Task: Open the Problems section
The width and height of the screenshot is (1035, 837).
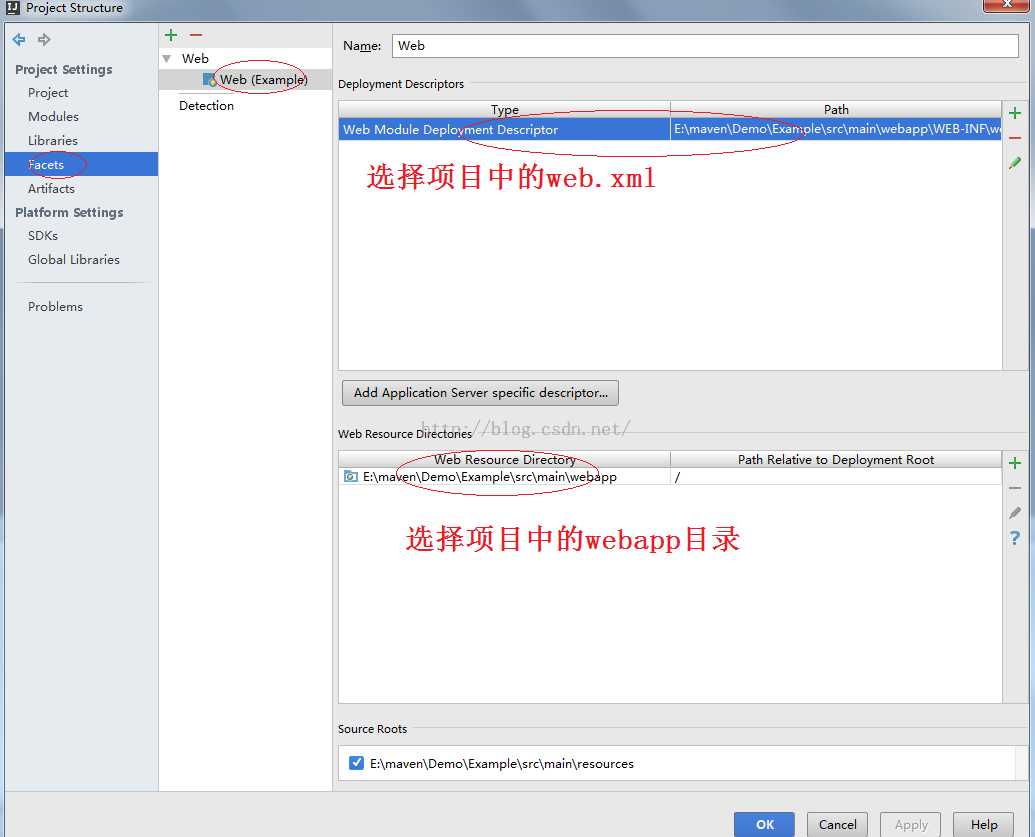Action: (55, 306)
